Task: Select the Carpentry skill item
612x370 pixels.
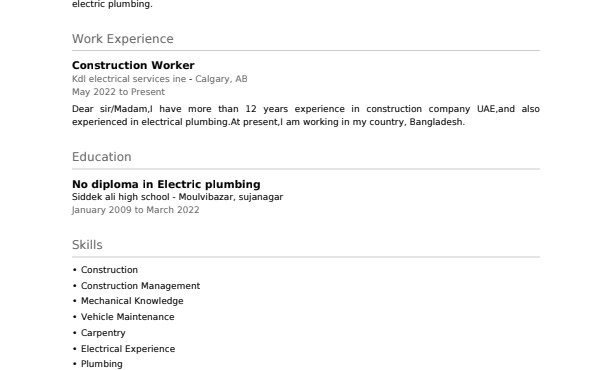Action: (x=103, y=333)
